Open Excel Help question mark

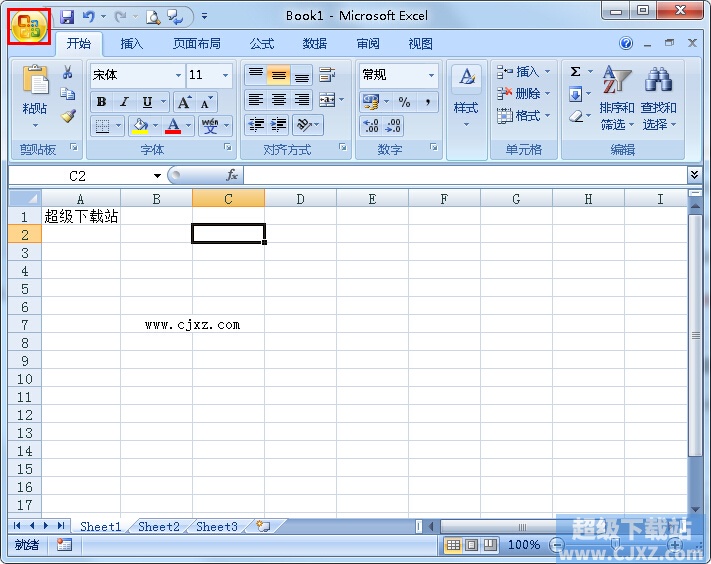point(626,44)
